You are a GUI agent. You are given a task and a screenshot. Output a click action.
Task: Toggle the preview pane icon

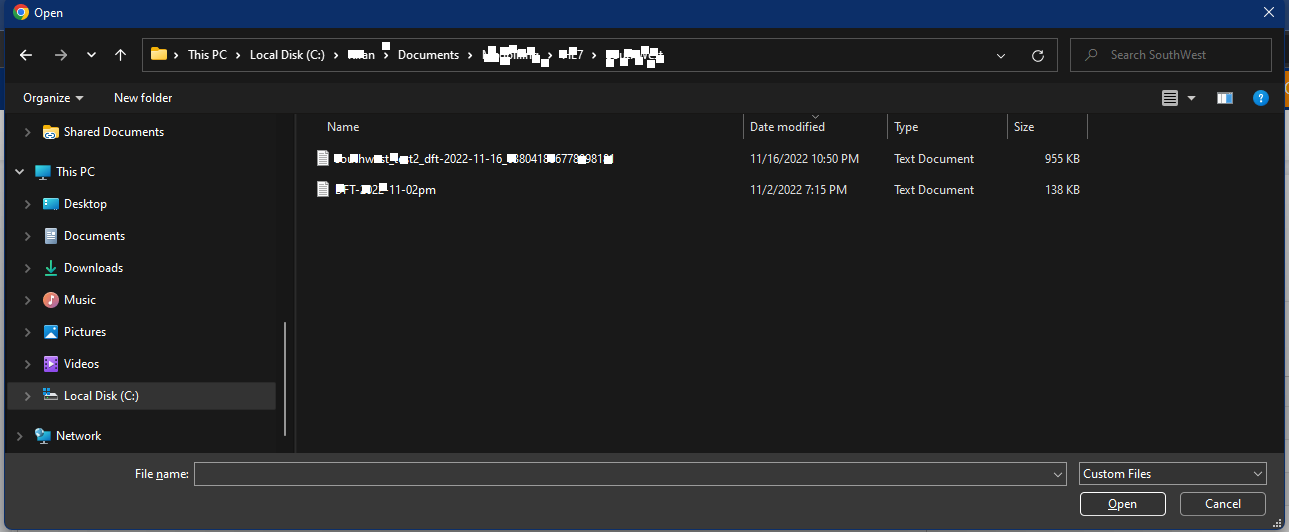click(1224, 98)
